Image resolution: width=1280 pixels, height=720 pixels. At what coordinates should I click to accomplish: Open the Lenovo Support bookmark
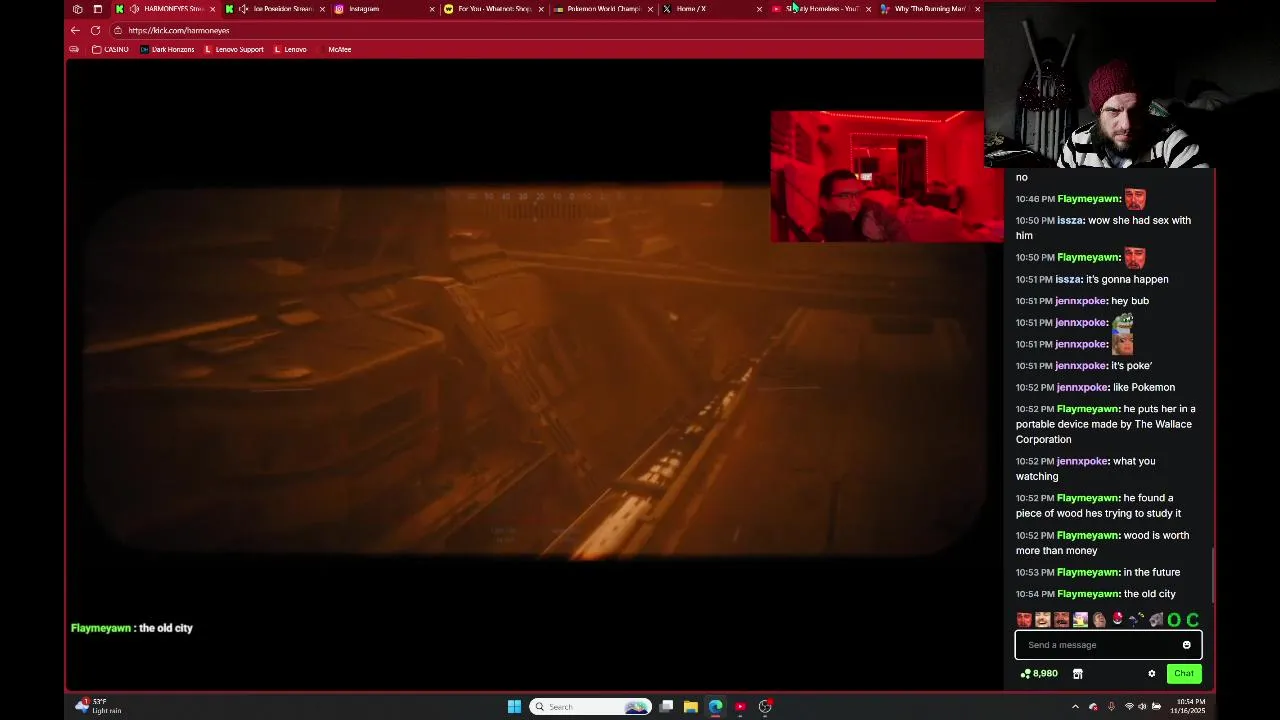pos(234,49)
